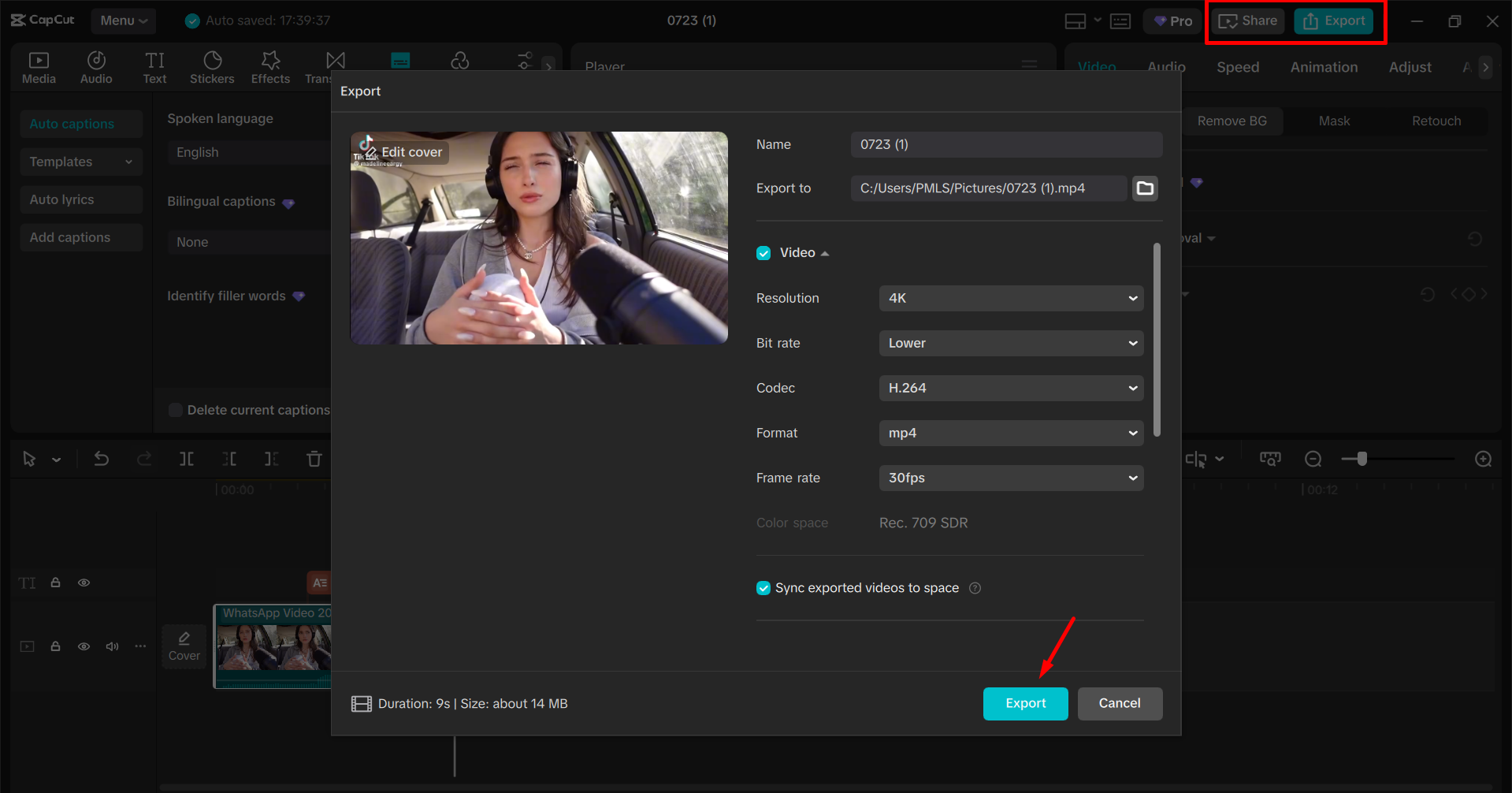Open the folder icon beside the export path

click(1145, 188)
